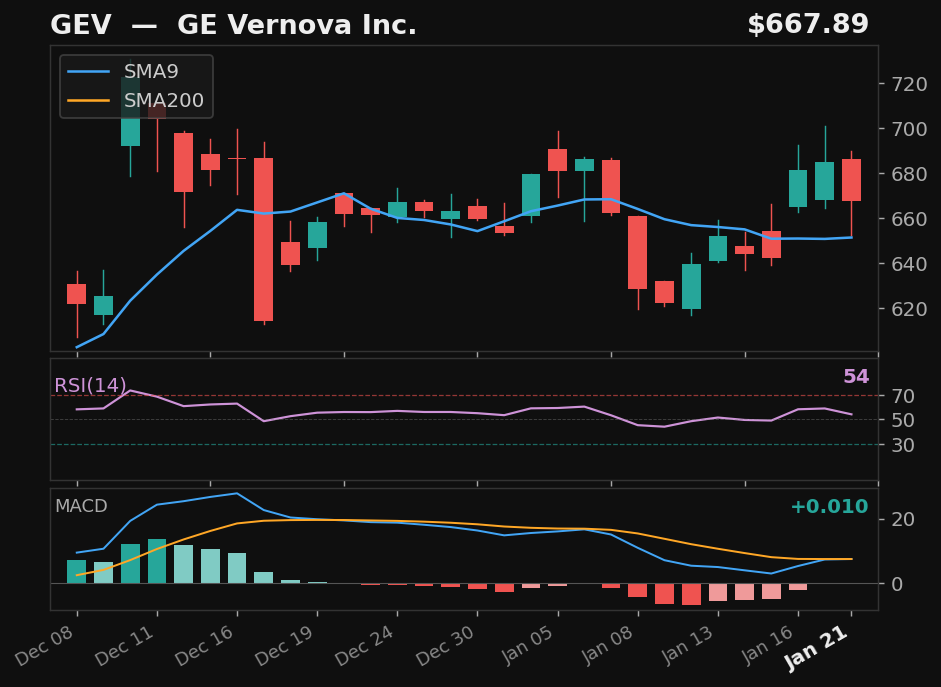This screenshot has height=687, width=941.
Task: Click the 680 price axis label
Action: [x=909, y=174]
